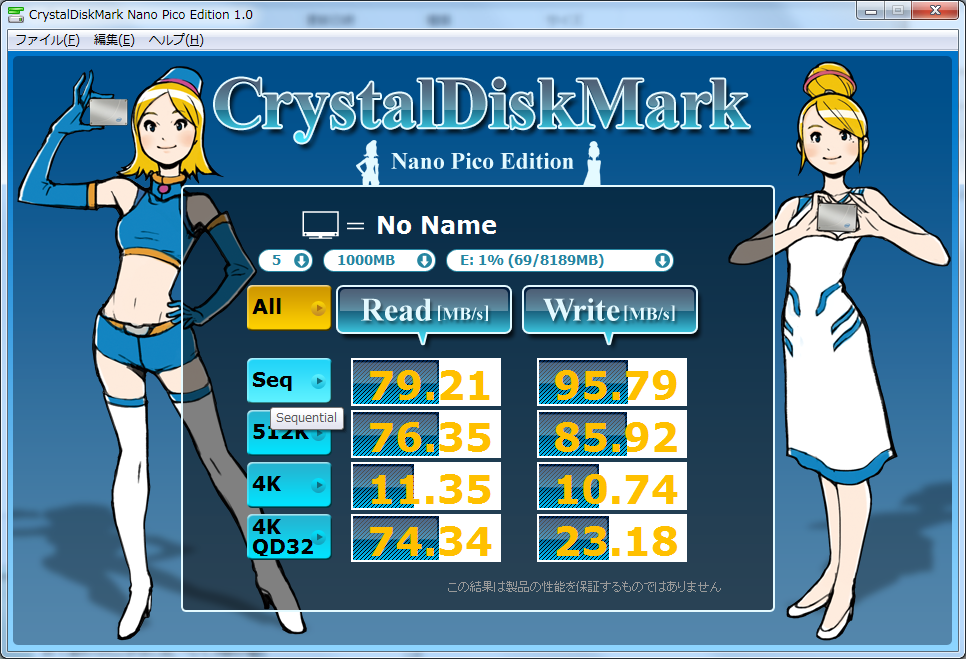
Task: Open the ヘルプ(H) menu
Action: [176, 40]
